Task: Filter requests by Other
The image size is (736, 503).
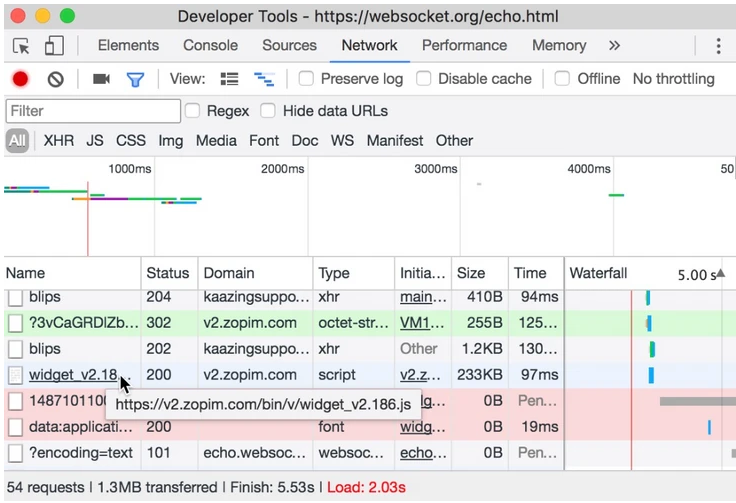Action: point(454,141)
